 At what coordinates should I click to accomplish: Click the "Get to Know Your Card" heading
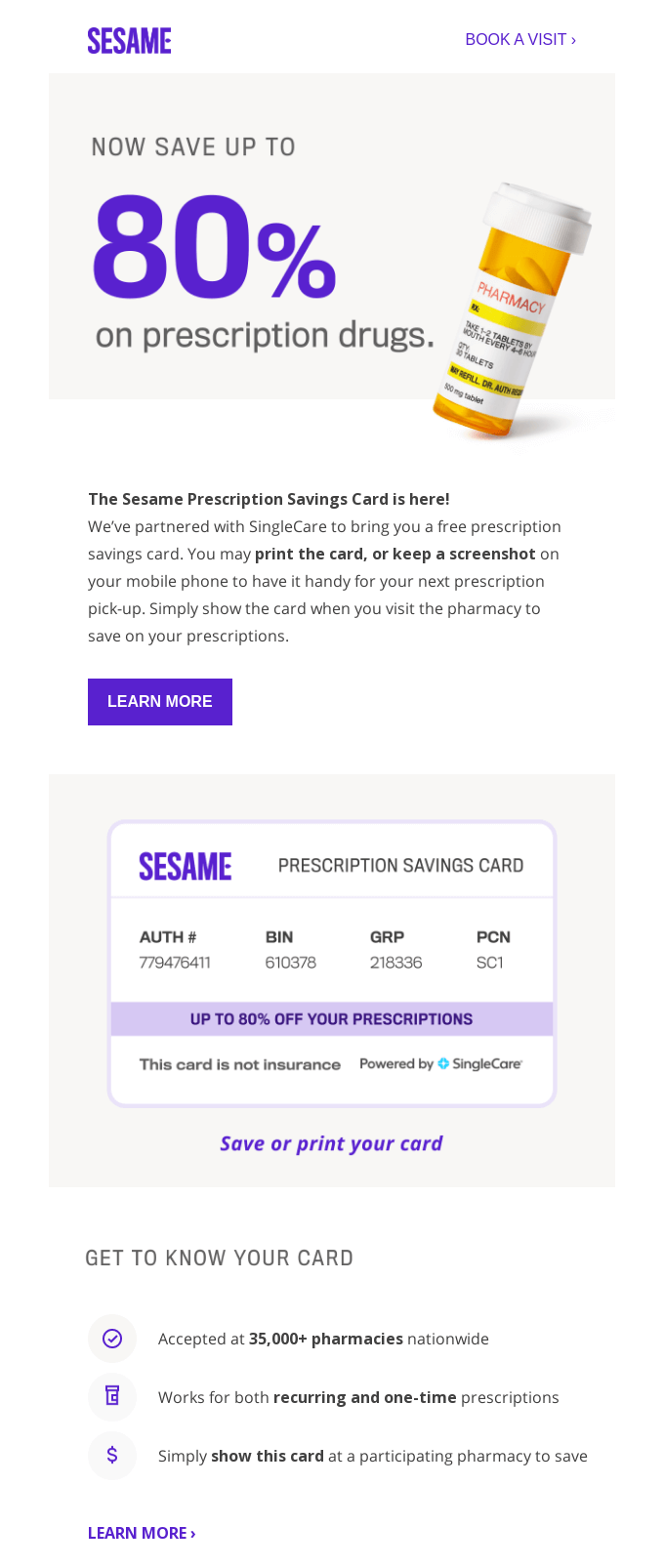tap(220, 1258)
